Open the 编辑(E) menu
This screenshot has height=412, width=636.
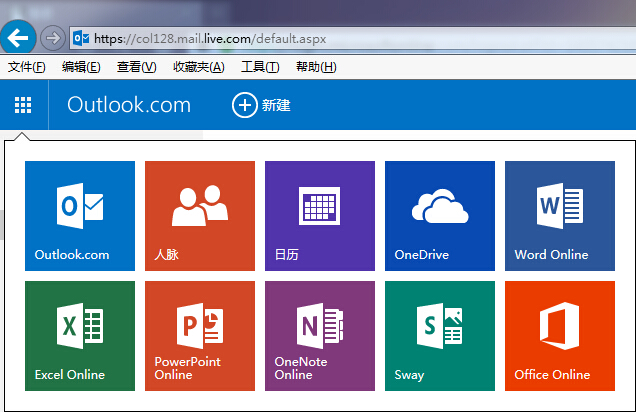(x=81, y=67)
